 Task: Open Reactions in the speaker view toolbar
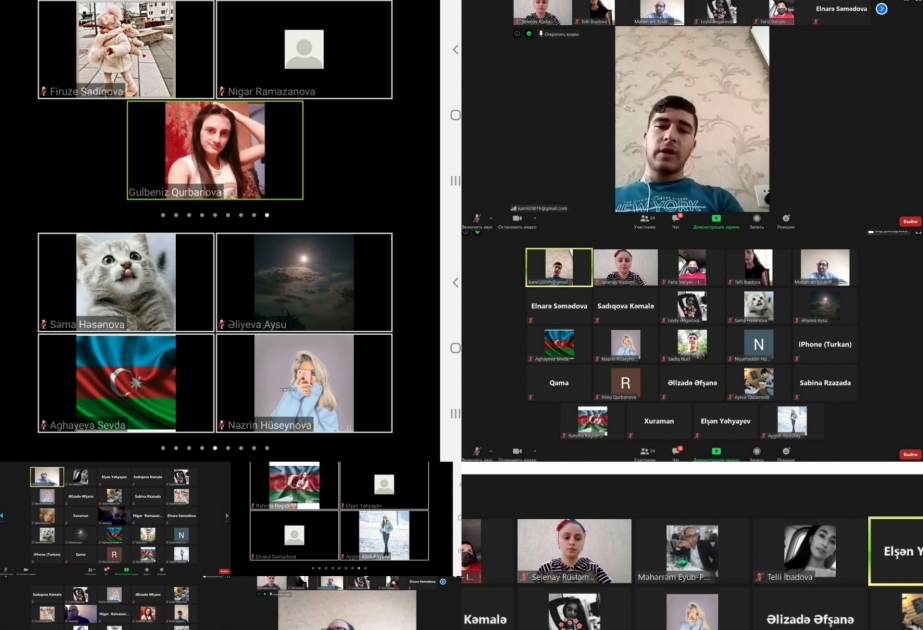(x=786, y=221)
